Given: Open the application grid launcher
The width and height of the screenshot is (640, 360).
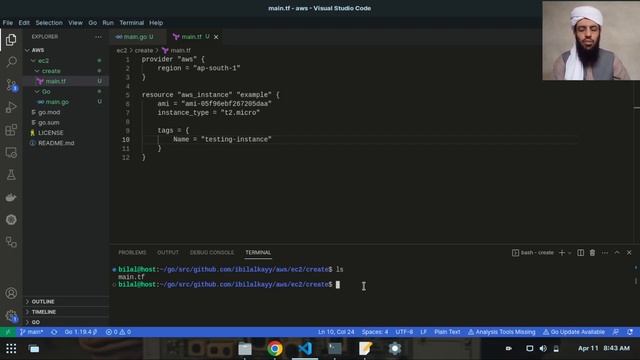Looking at the screenshot, I should coord(11,348).
